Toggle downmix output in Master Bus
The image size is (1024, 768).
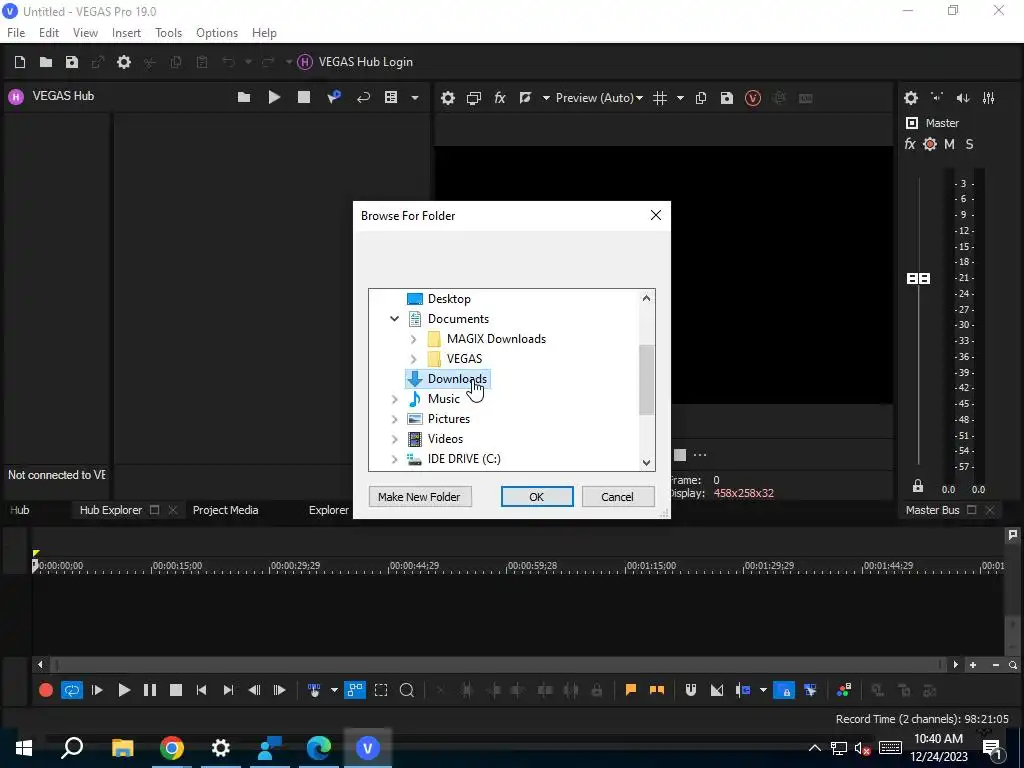(x=937, y=98)
